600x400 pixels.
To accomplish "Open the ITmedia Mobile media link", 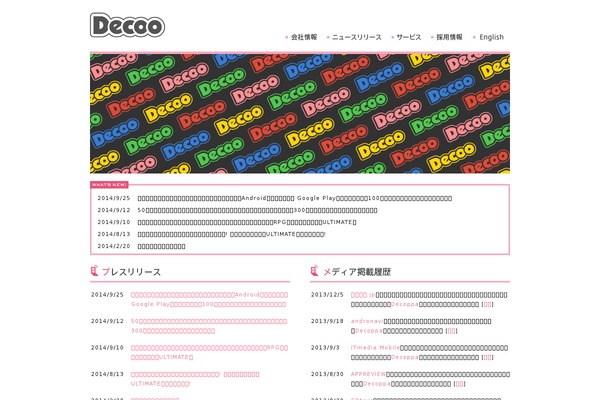I will click(375, 348).
